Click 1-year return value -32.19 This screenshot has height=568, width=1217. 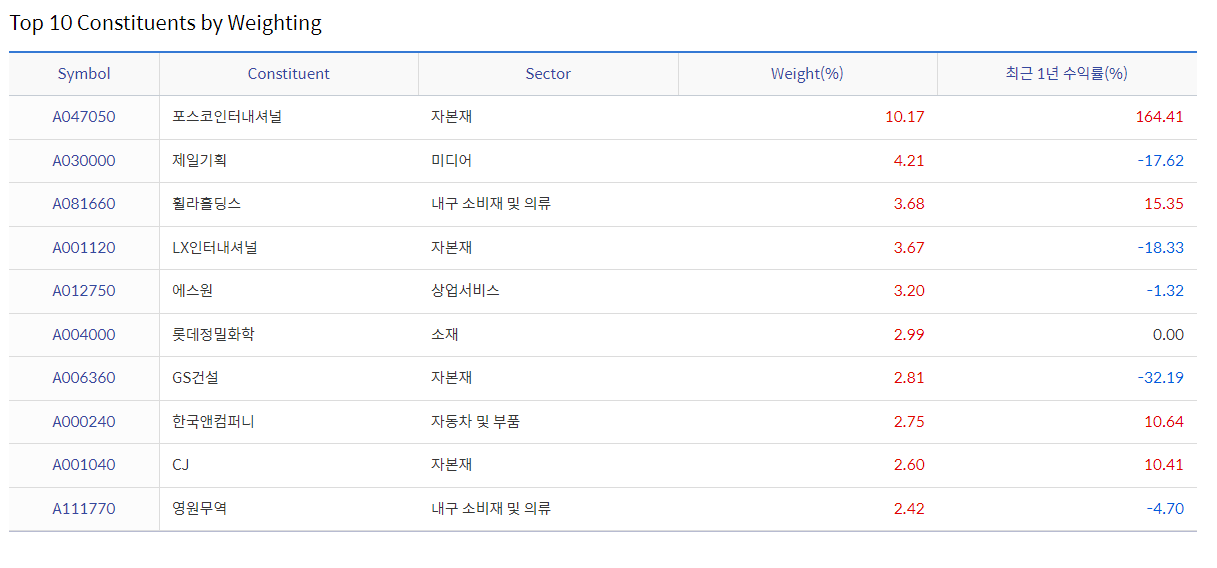[x=1161, y=378]
